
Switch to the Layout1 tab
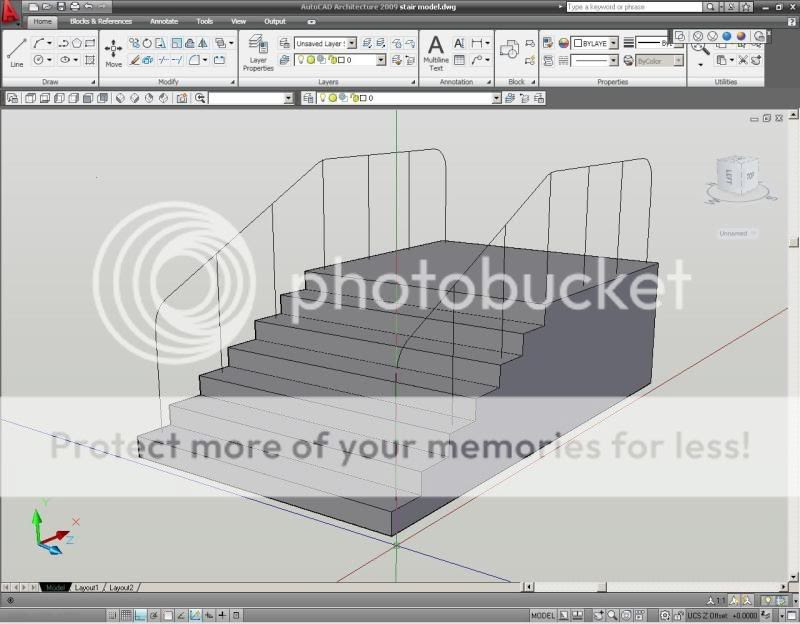[x=87, y=588]
